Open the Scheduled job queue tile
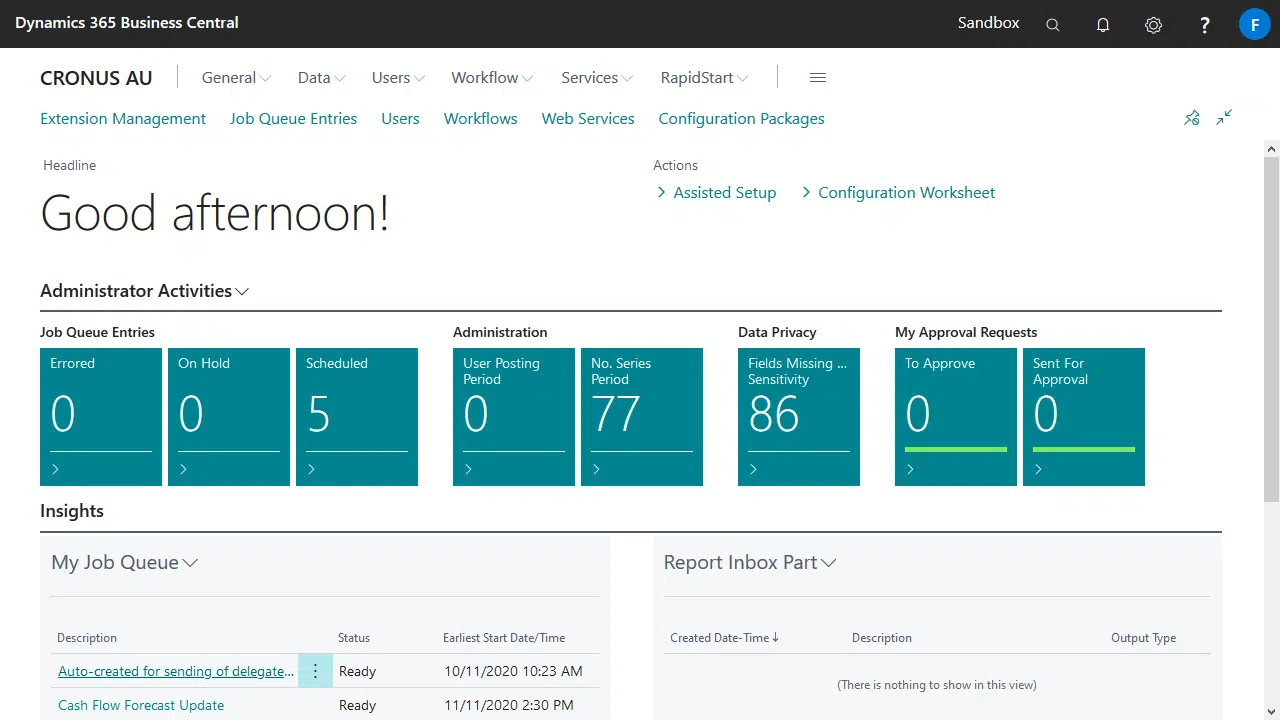The width and height of the screenshot is (1280, 720). tap(357, 416)
